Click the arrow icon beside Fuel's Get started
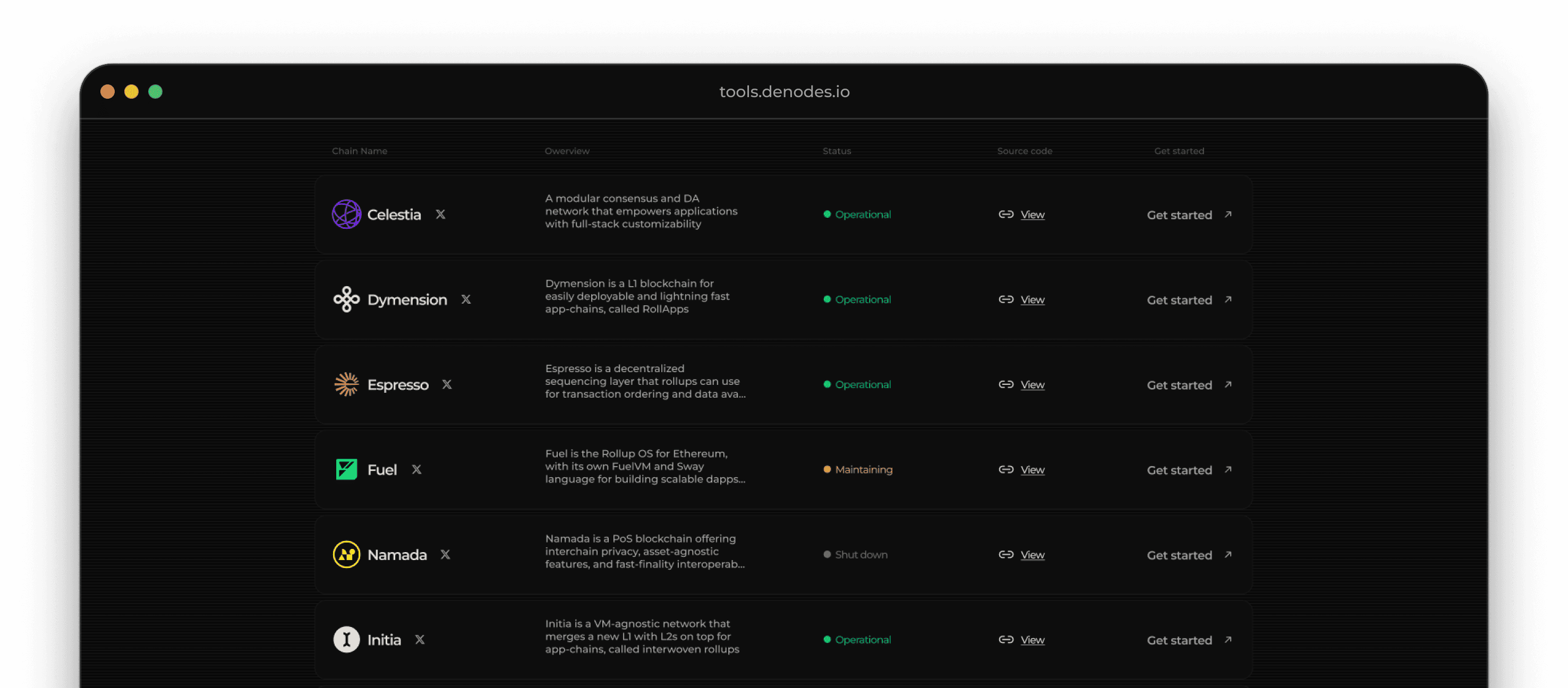 pyautogui.click(x=1229, y=470)
